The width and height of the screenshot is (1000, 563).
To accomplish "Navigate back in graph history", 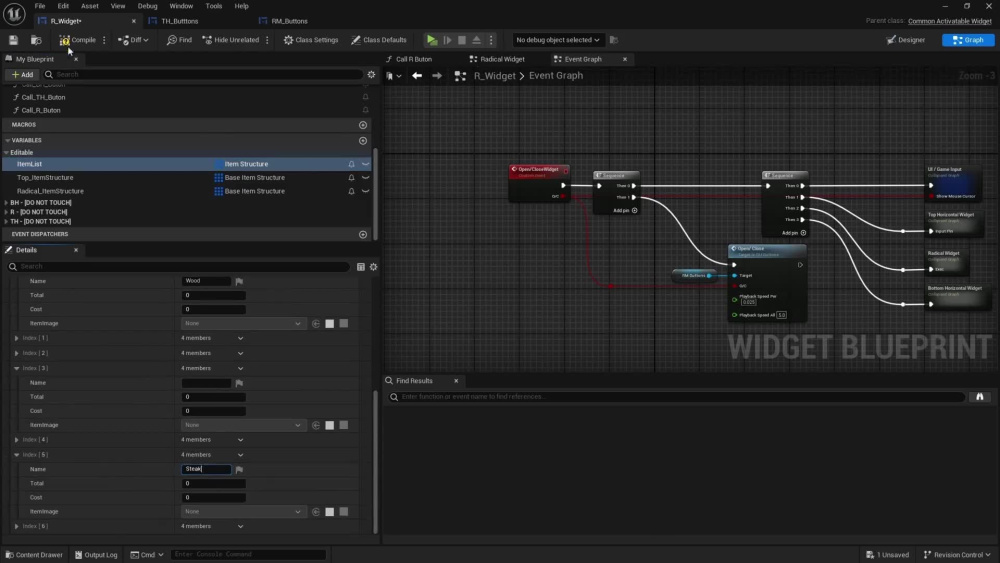I will tap(416, 75).
